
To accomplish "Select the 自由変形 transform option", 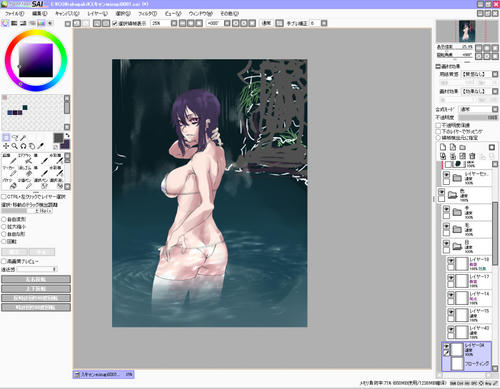I will pyautogui.click(x=4, y=219).
